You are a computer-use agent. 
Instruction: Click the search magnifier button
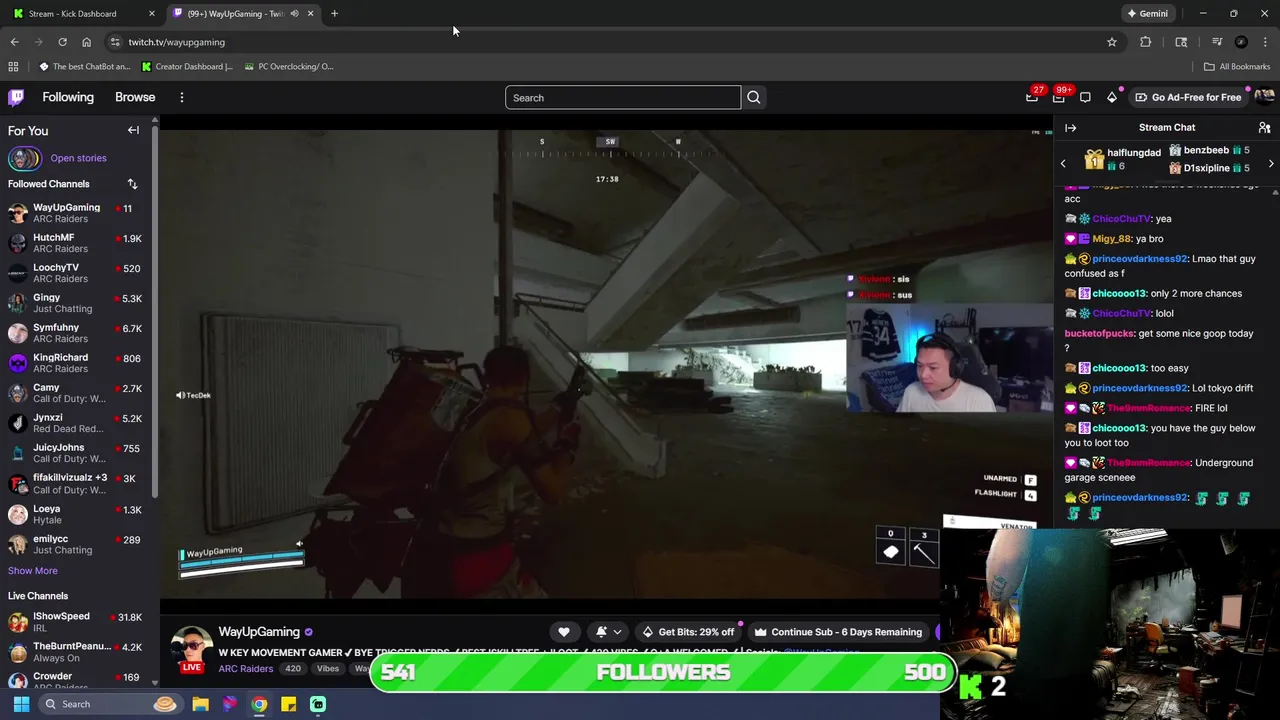tap(754, 98)
